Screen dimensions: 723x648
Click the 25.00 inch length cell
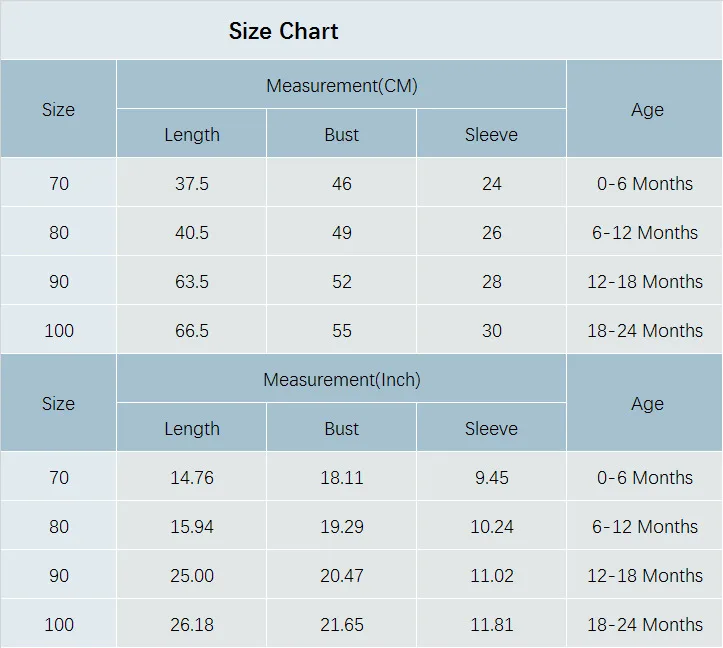coord(192,576)
